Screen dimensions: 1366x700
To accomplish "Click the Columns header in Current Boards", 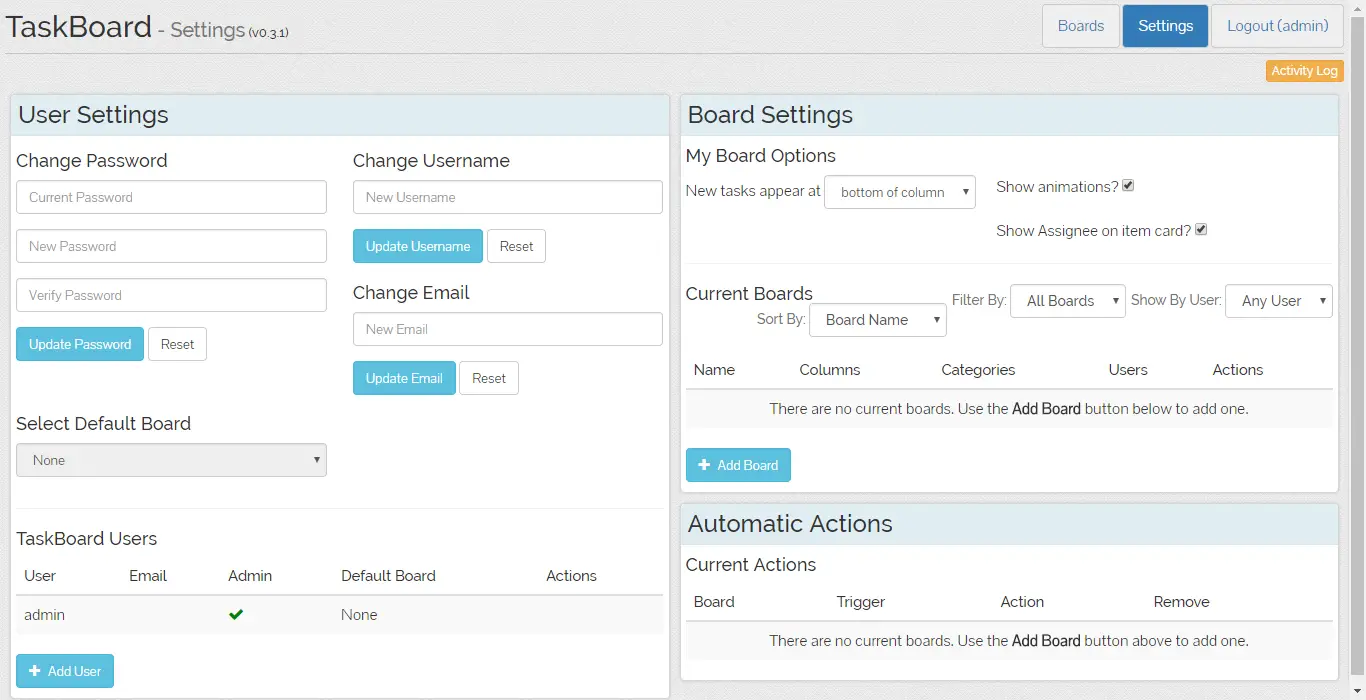I will (x=830, y=370).
